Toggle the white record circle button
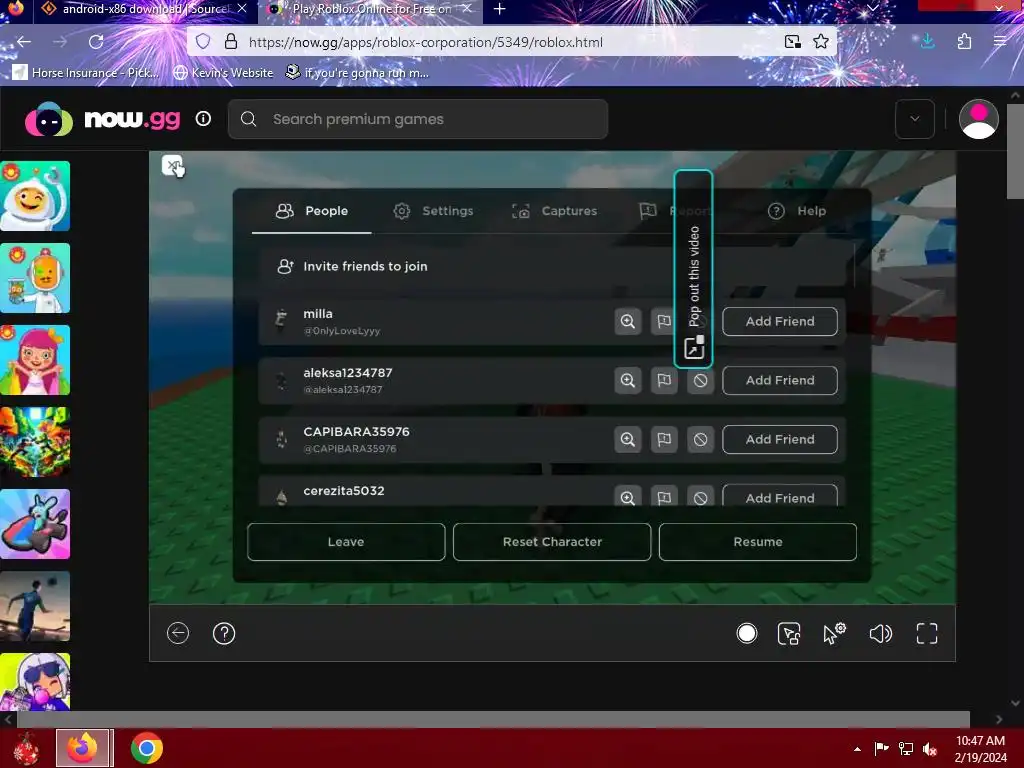Screen dimensions: 1024x768 coord(746,633)
